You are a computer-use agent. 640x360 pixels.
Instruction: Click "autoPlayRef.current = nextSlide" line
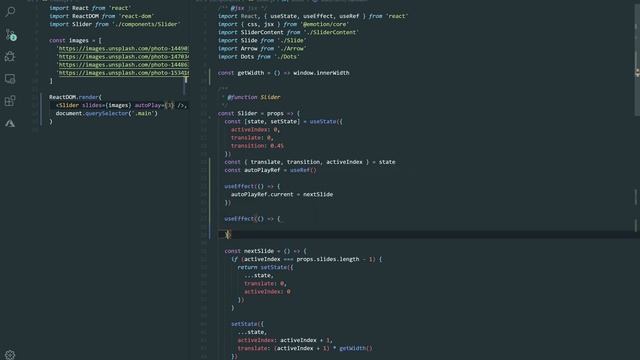click(x=282, y=194)
